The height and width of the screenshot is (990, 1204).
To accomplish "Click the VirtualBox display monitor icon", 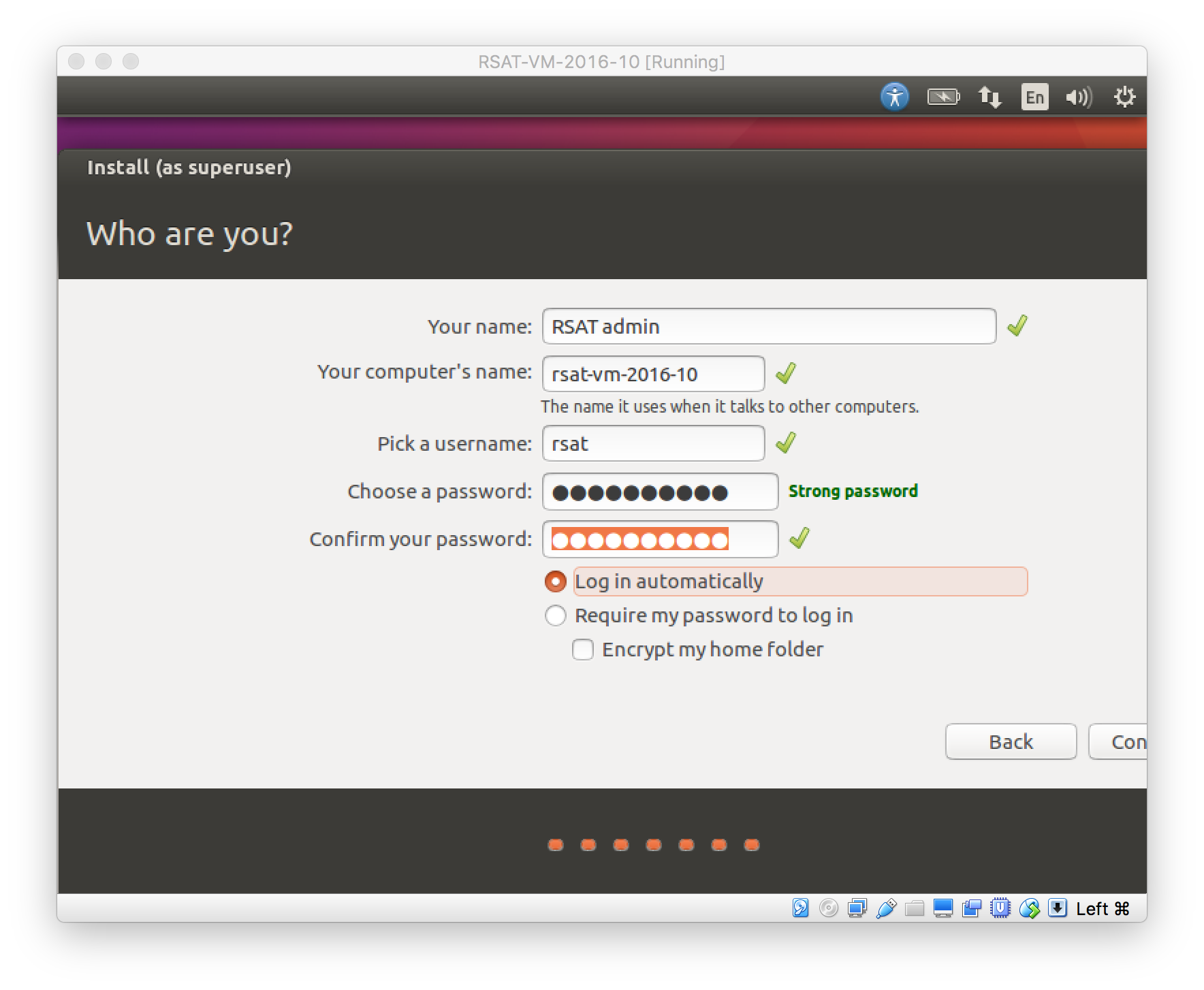I will tap(943, 908).
